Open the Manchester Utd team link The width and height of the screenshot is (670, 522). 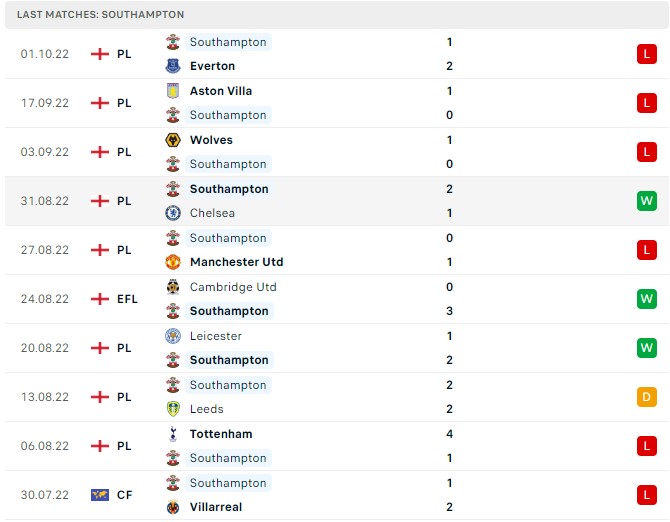pyautogui.click(x=236, y=262)
